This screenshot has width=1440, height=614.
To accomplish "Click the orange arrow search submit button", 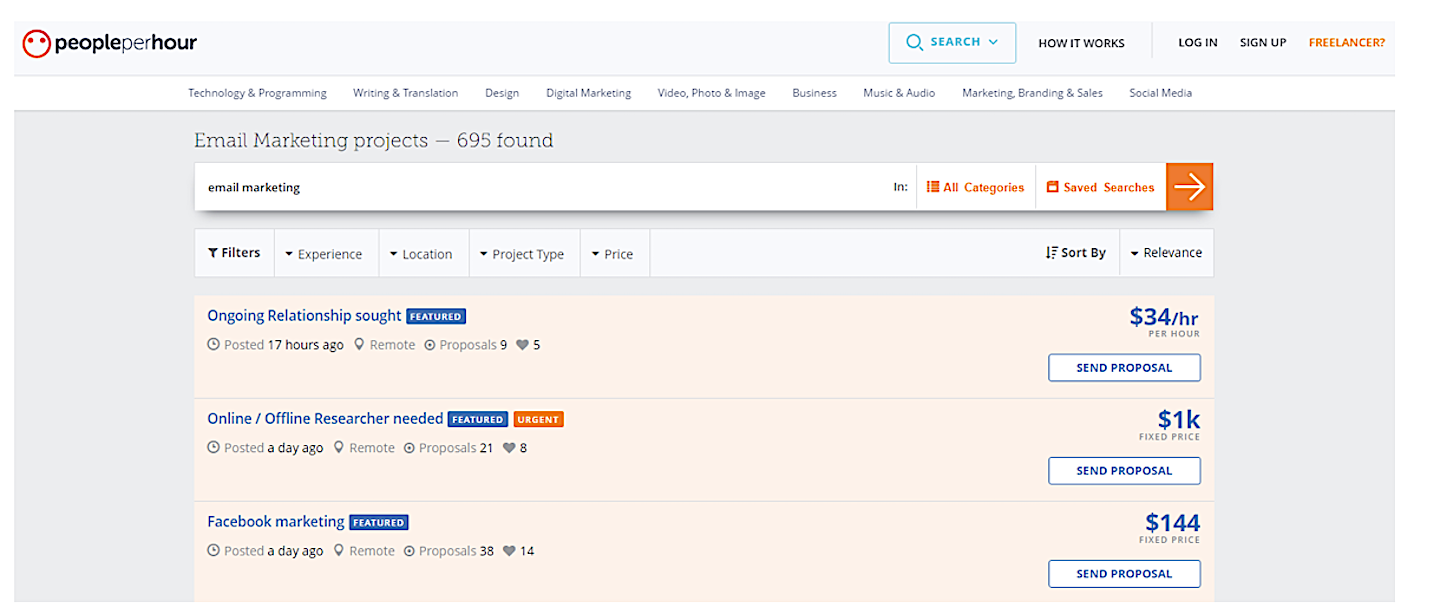I will (x=1189, y=187).
